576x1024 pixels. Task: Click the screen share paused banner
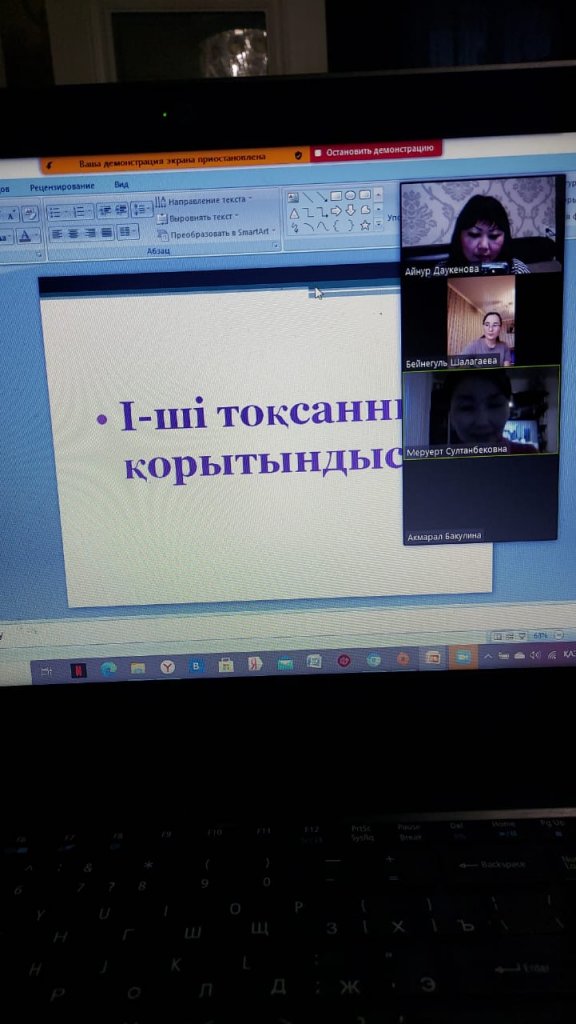(172, 157)
